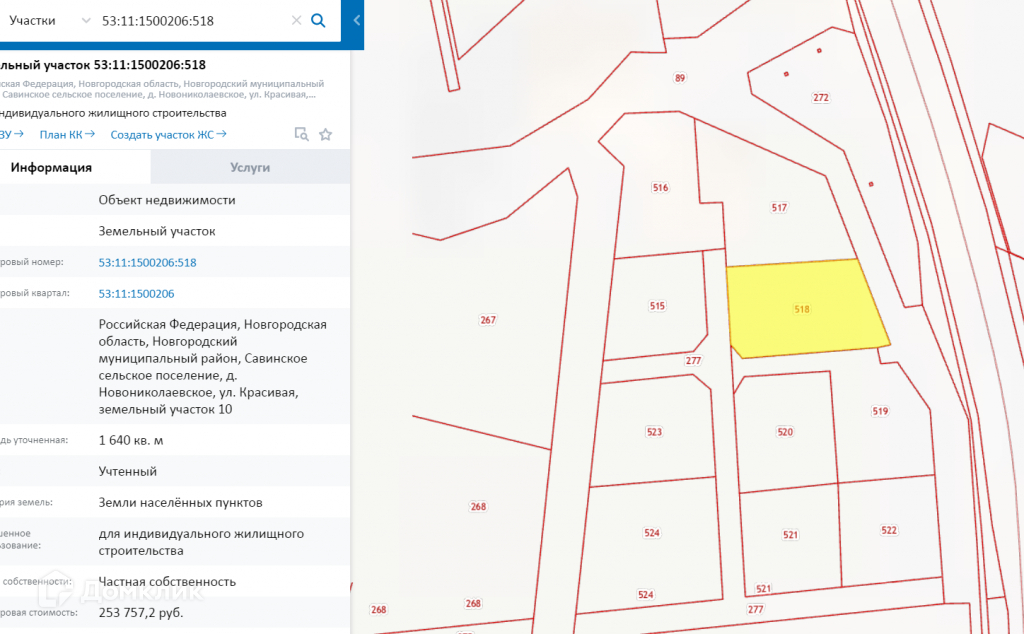1024x634 pixels.
Task: Select parcel 267 on the map
Action: [488, 320]
